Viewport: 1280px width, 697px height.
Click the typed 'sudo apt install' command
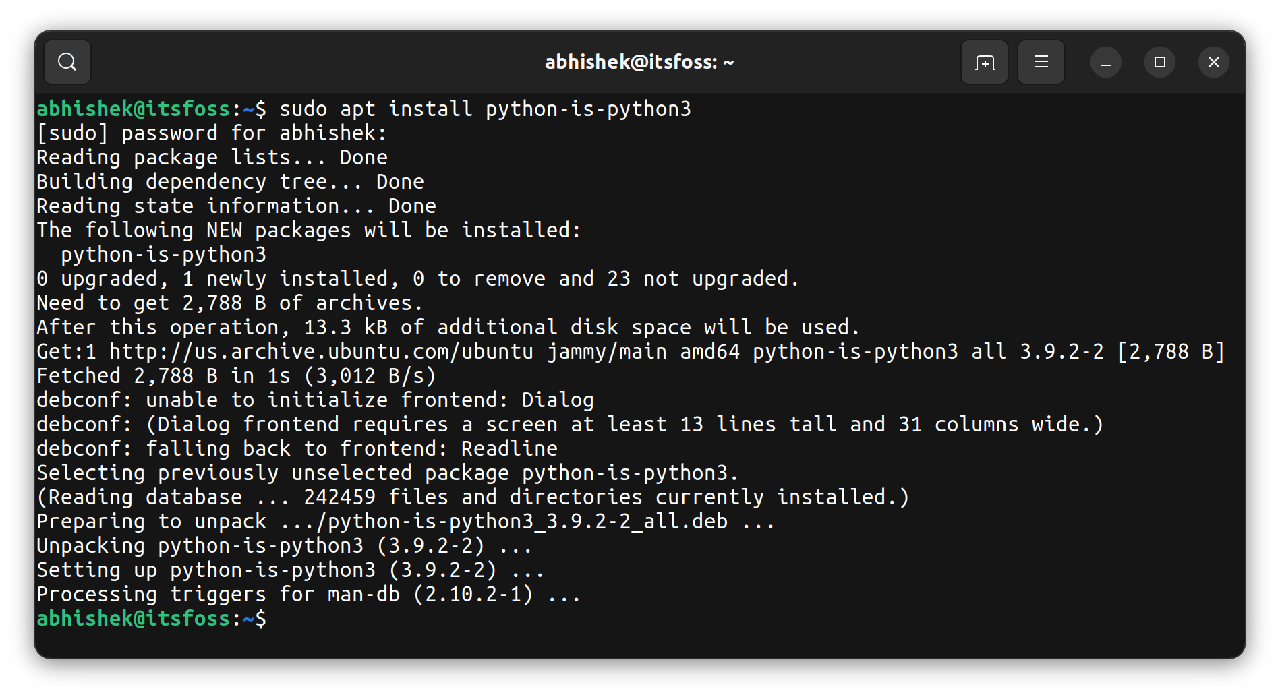485,109
